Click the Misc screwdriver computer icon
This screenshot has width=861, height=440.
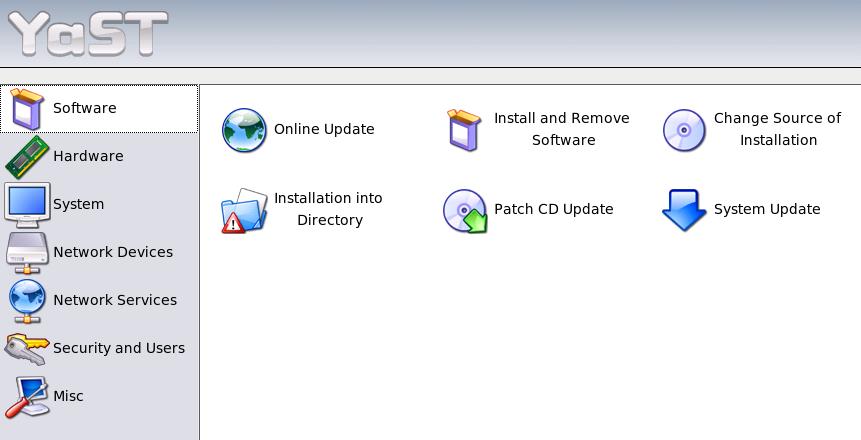tap(26, 397)
